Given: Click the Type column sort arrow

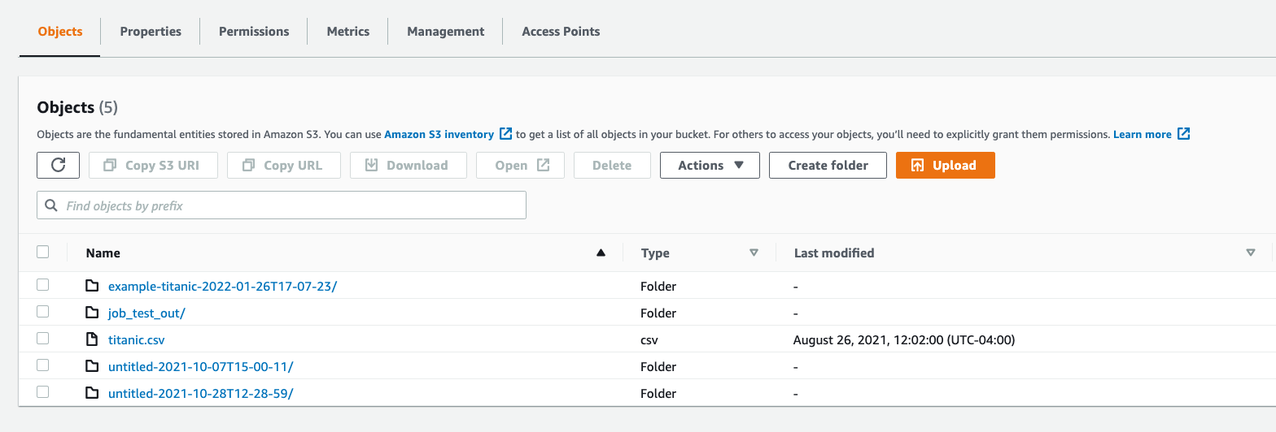Looking at the screenshot, I should [x=754, y=253].
